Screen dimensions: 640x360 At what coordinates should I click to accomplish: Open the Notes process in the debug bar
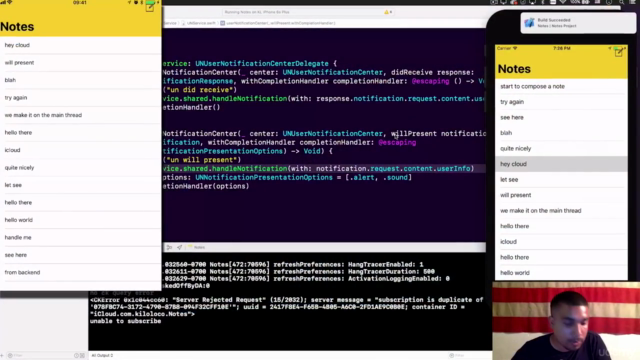click(197, 247)
